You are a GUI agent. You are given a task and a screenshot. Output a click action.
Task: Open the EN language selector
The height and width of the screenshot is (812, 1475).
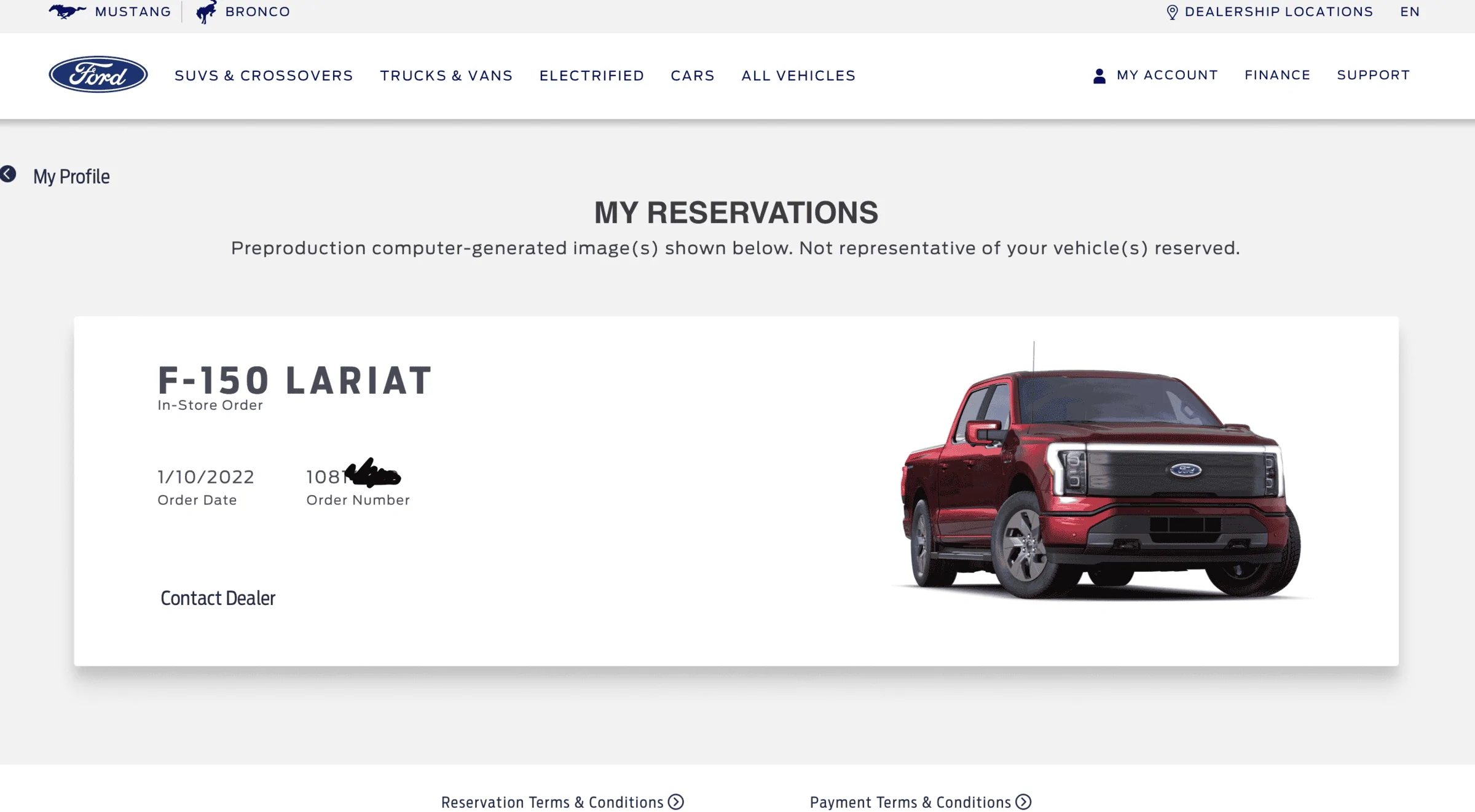click(x=1410, y=12)
